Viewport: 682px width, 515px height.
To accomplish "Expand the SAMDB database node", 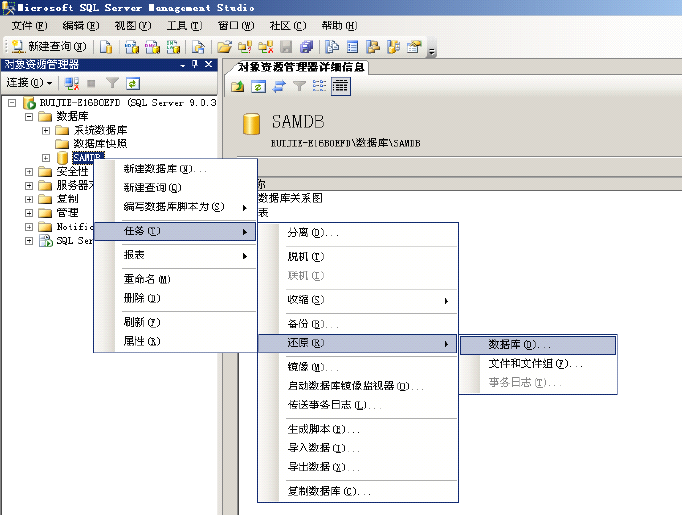I will (x=46, y=157).
